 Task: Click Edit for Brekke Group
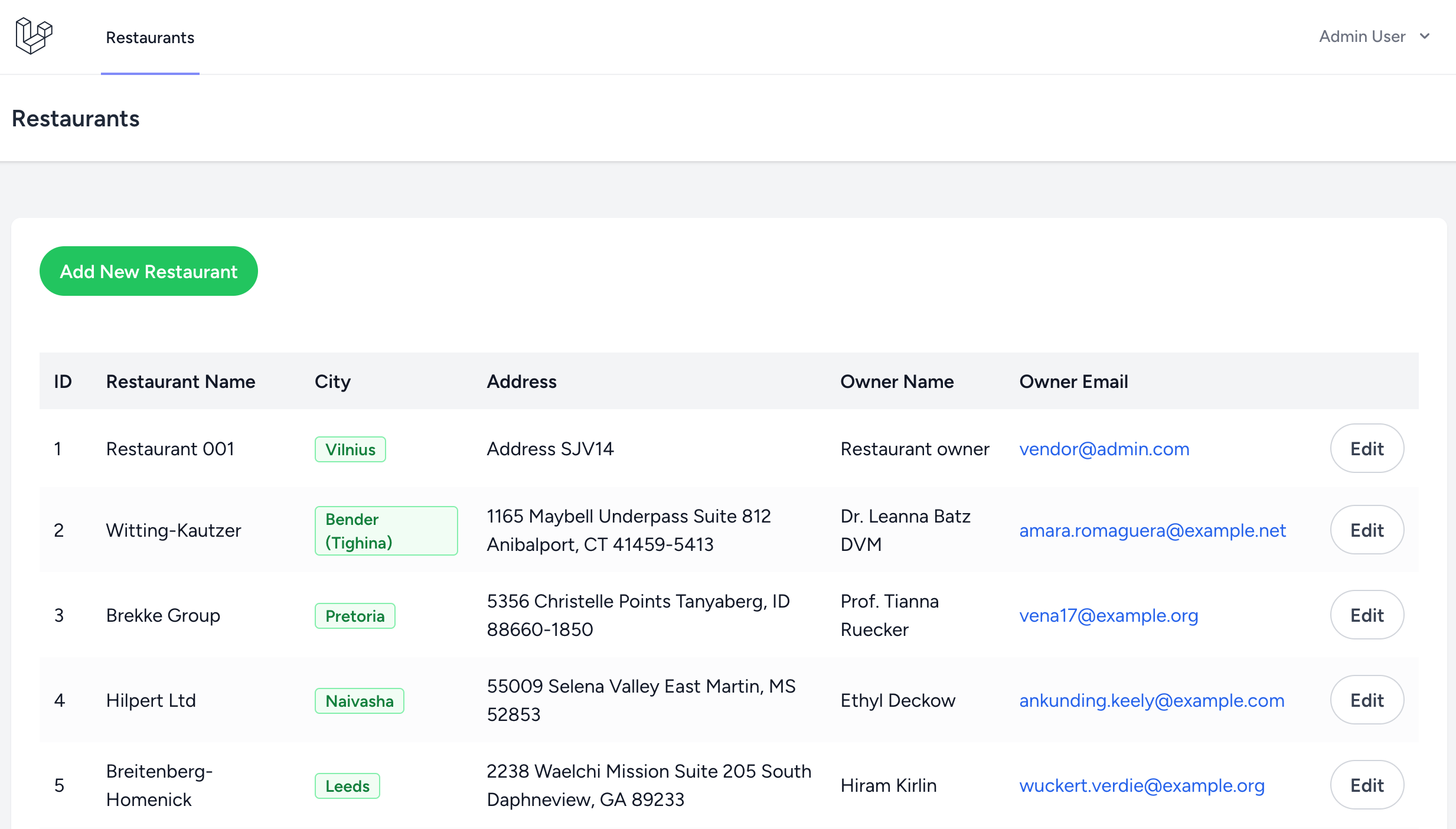(x=1366, y=615)
